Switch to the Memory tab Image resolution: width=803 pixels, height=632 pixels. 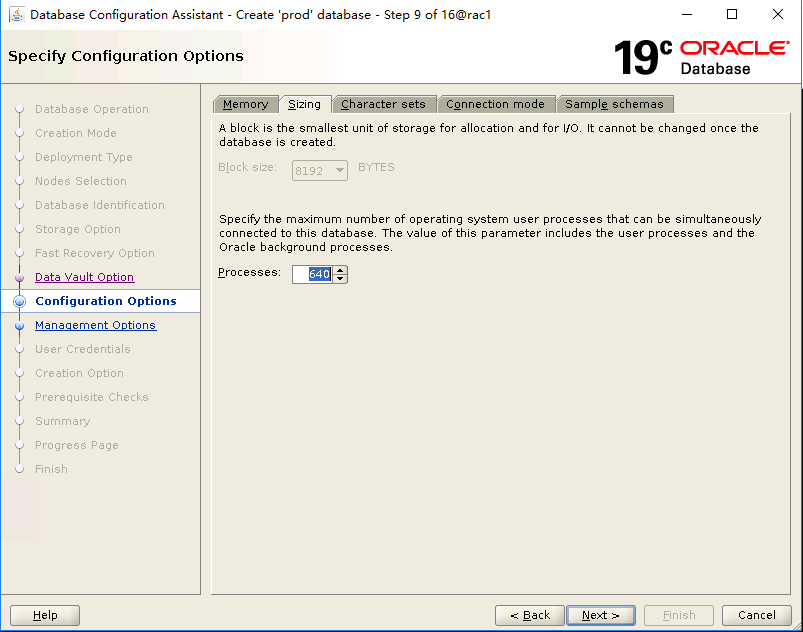point(246,104)
